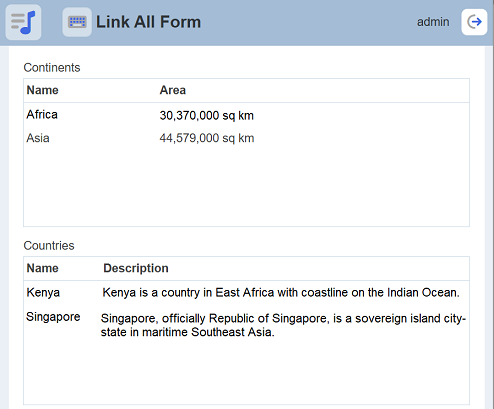This screenshot has width=494, height=409.
Task: Click the Continents section label
Action: tap(52, 68)
